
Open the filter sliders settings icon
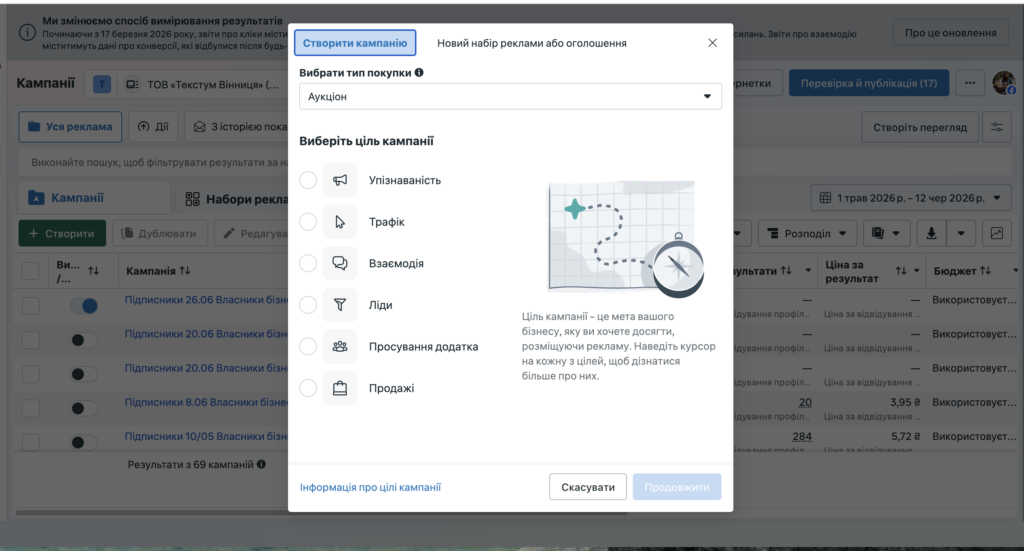click(x=997, y=127)
